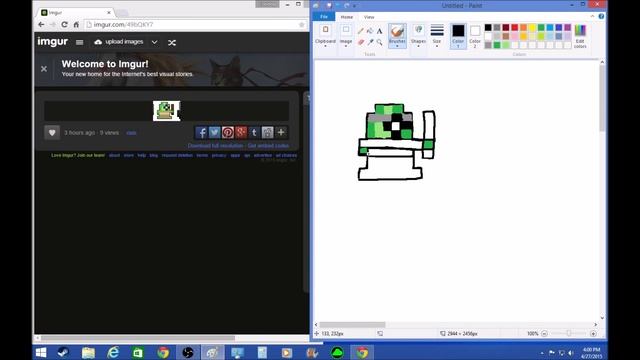The image size is (640, 360).
Task: Select the Imgur browser tab
Action: (x=76, y=13)
